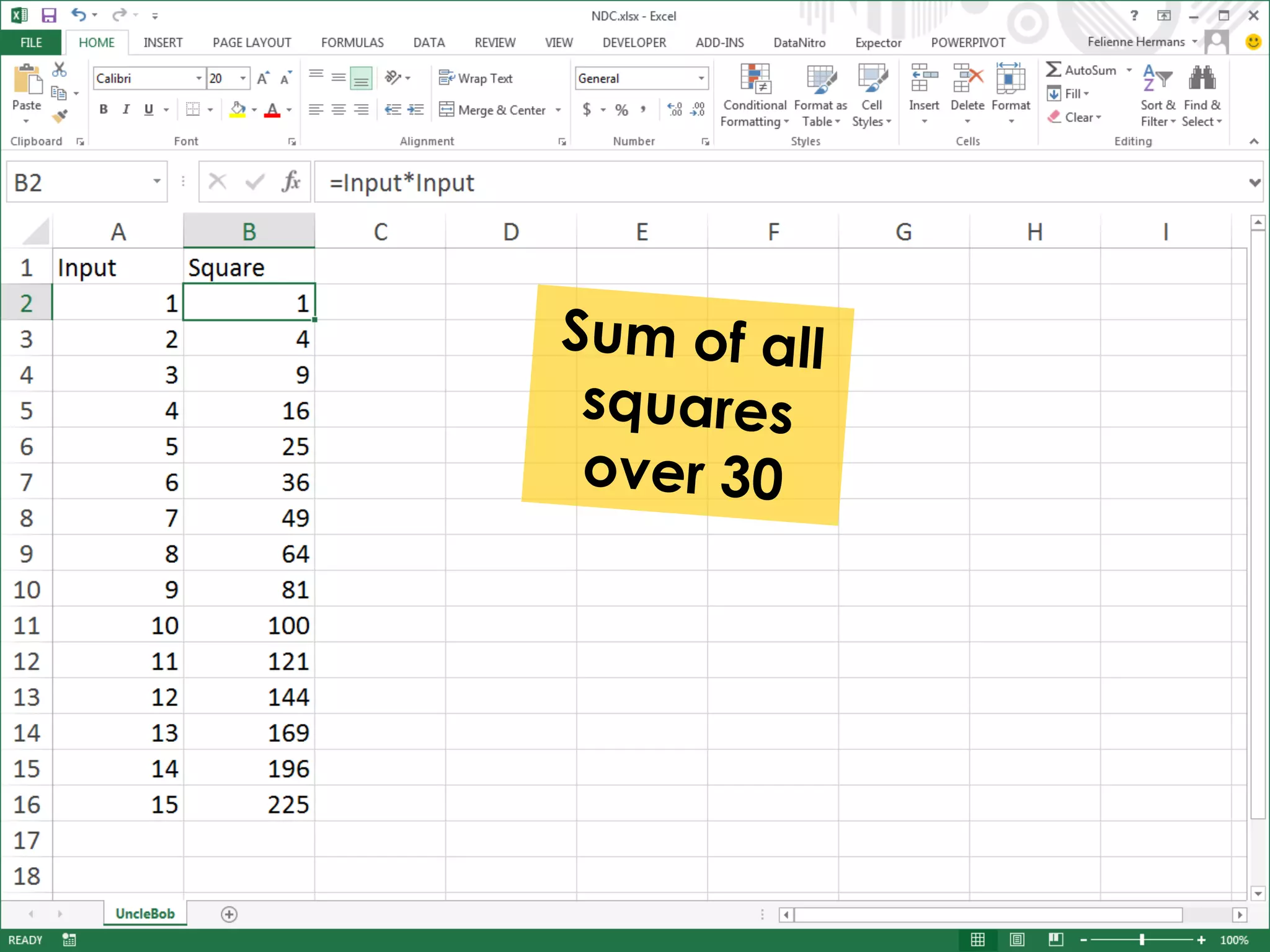Open the Calibri font name dropdown

point(198,78)
